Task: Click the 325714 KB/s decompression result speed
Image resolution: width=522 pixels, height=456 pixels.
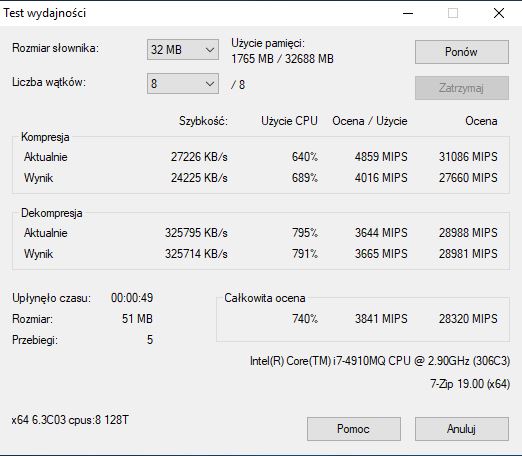Action: pyautogui.click(x=196, y=254)
